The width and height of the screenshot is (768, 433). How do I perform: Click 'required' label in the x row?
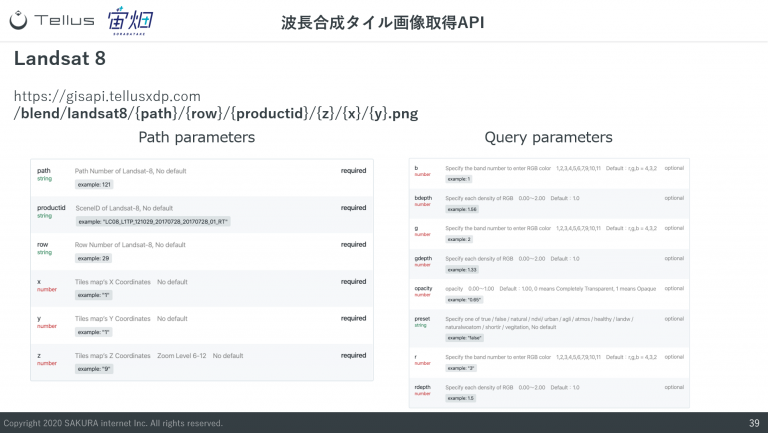pos(353,282)
